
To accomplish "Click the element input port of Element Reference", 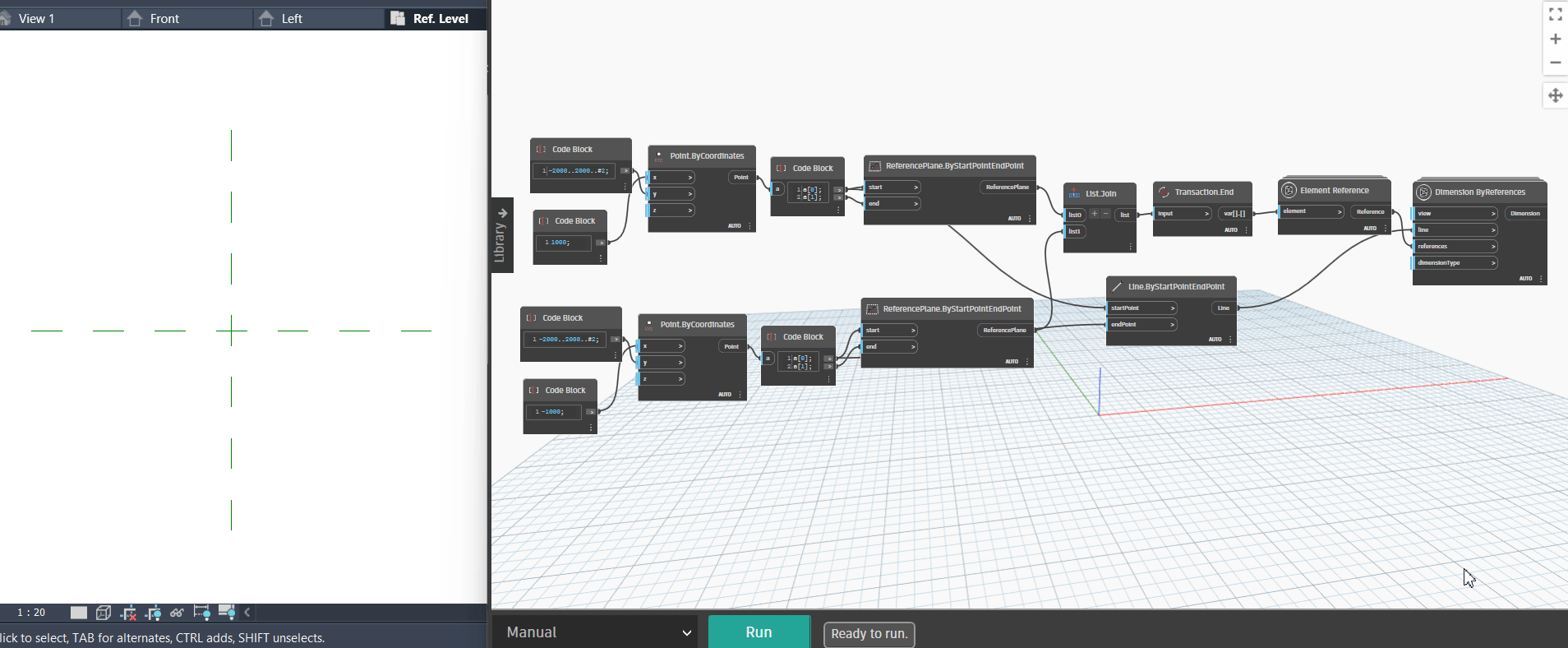I will click(x=1312, y=211).
